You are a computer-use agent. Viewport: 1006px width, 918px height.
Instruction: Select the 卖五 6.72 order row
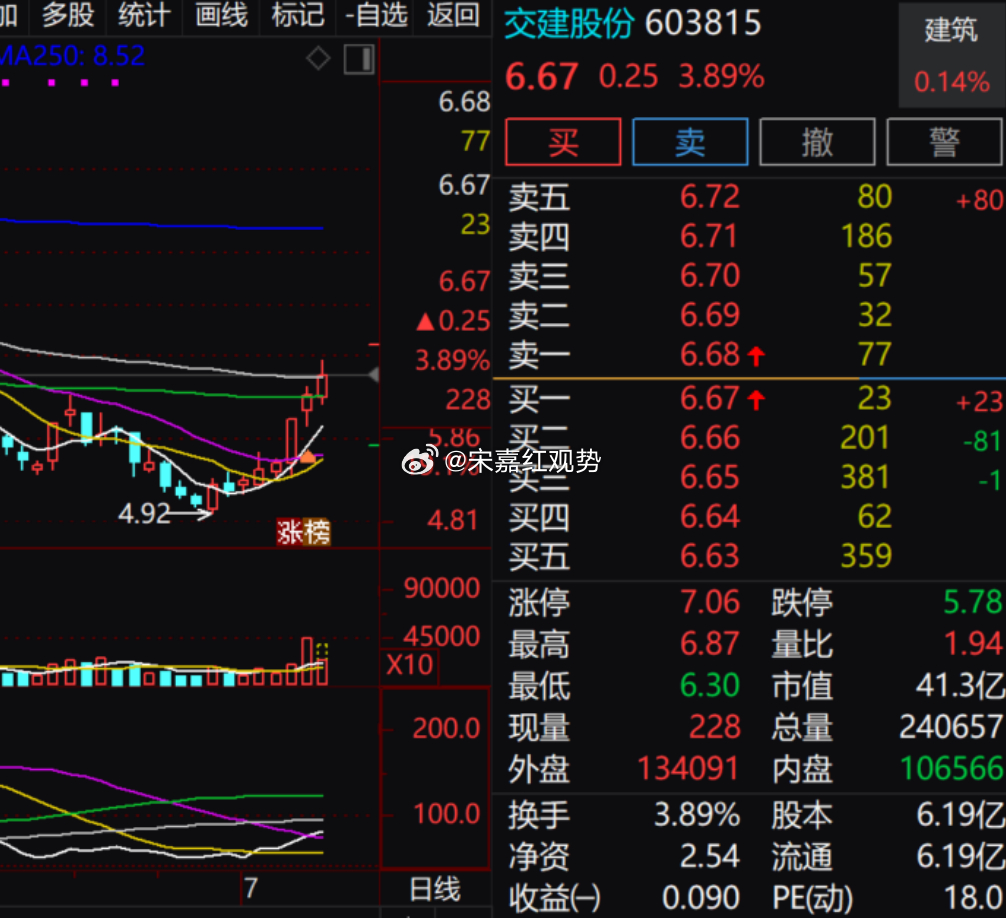pos(749,197)
